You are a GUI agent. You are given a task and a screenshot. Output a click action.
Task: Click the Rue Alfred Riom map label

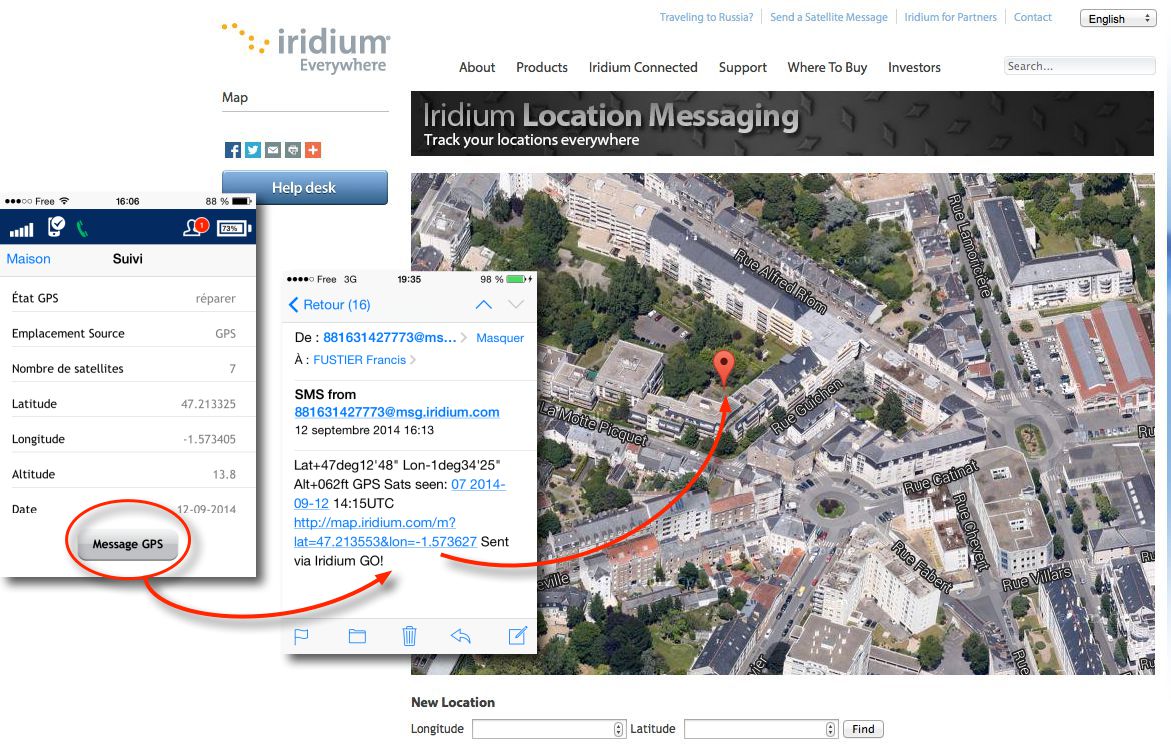pos(780,282)
